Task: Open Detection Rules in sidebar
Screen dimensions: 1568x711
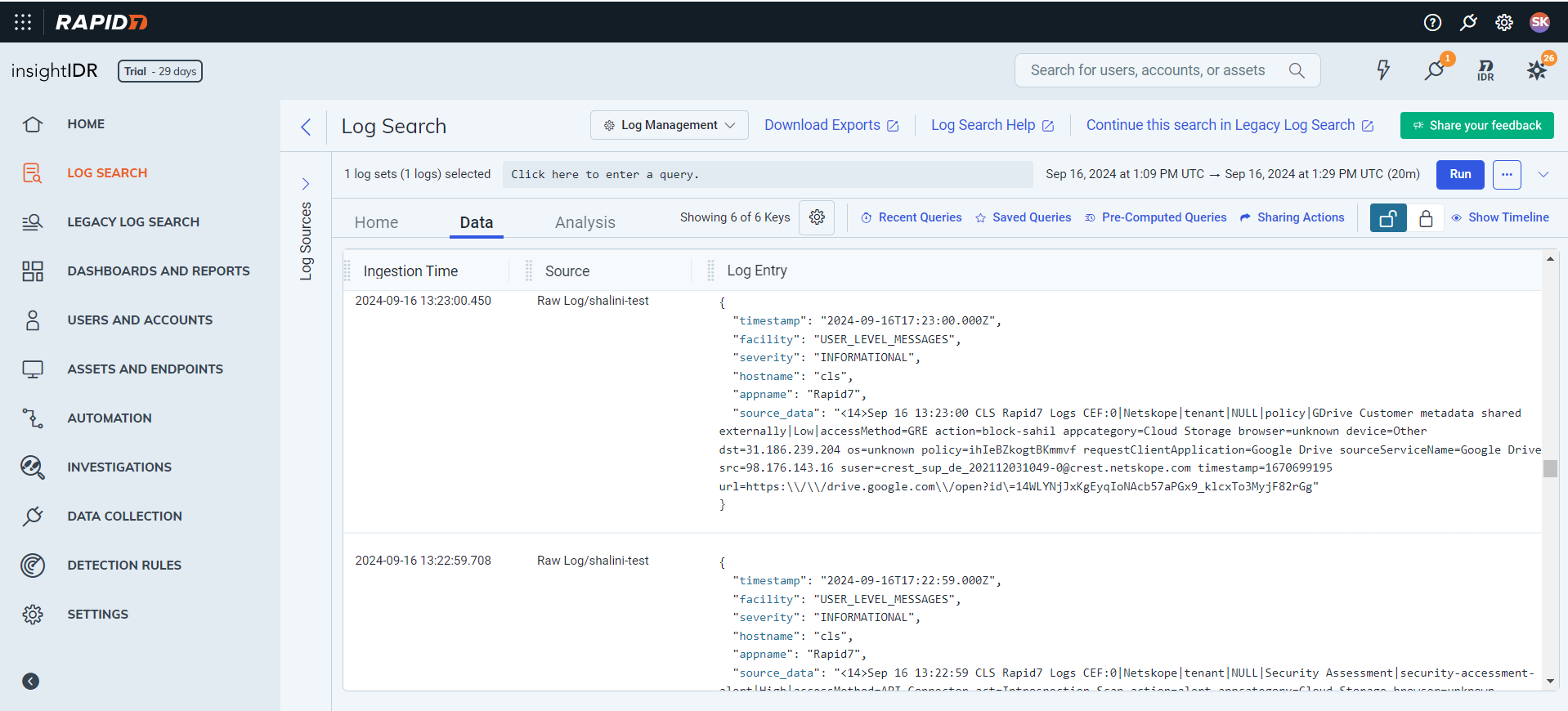Action: click(x=124, y=566)
